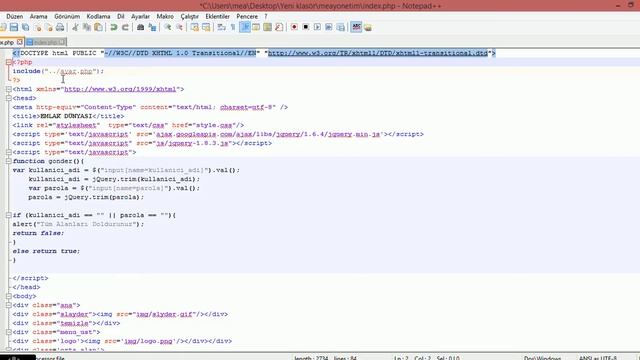Start macro recording with red dot icon

[294, 27]
